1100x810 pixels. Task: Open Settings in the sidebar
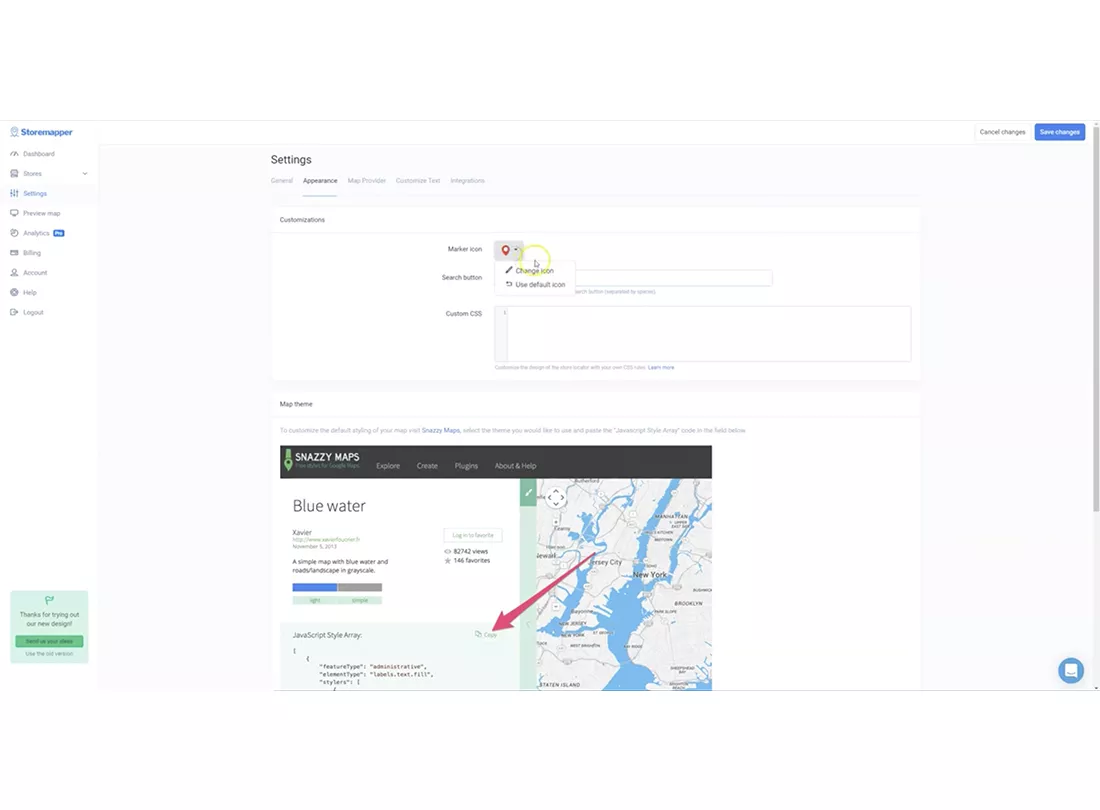35,194
